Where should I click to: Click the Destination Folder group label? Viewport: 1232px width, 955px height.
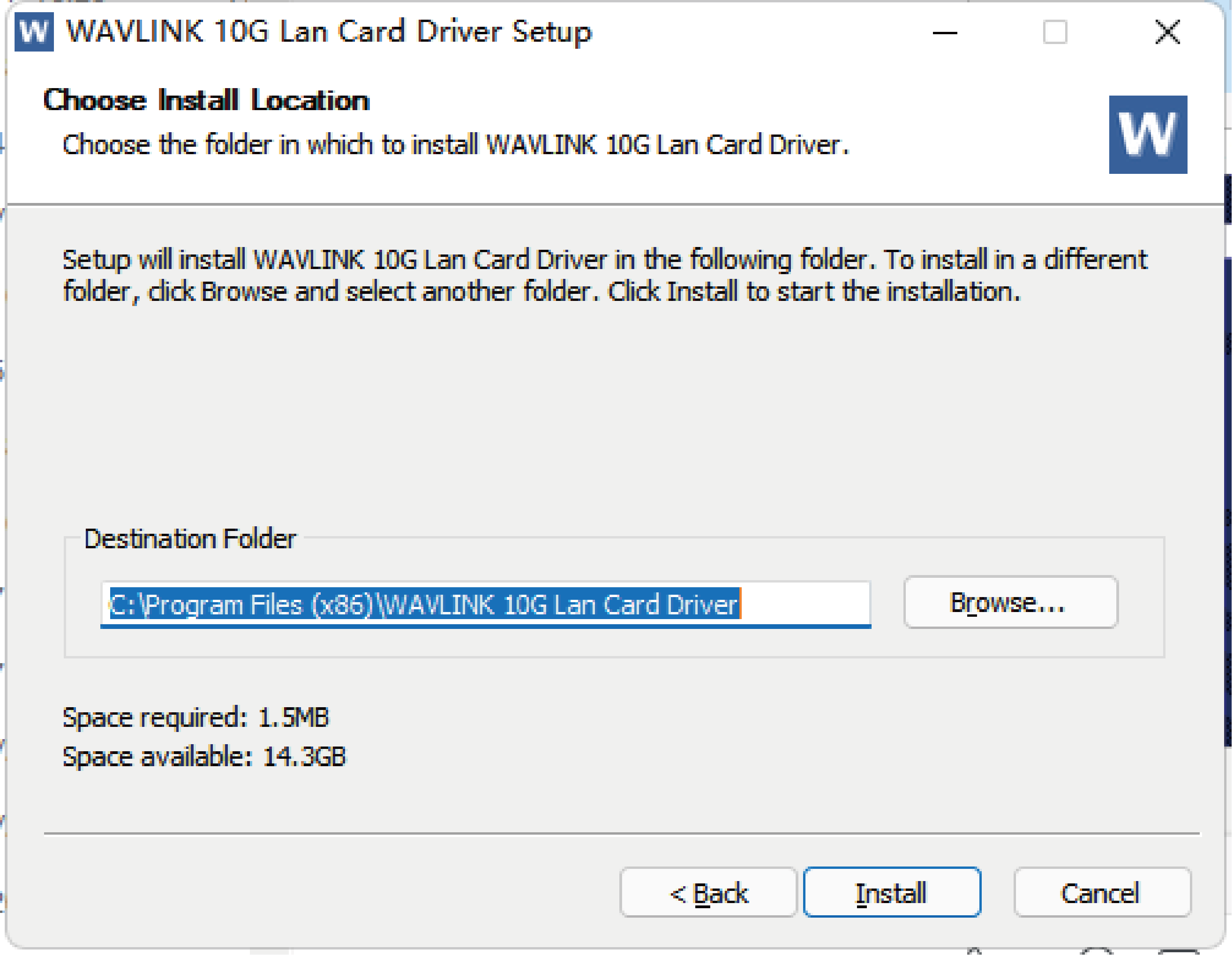pos(190,539)
